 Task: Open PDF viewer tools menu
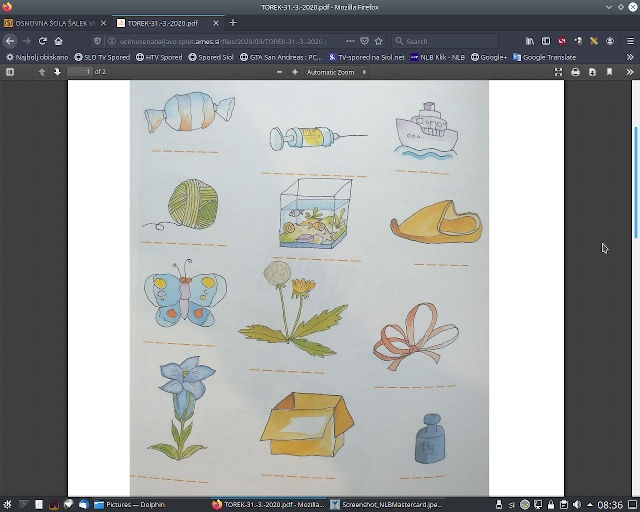pos(629,72)
